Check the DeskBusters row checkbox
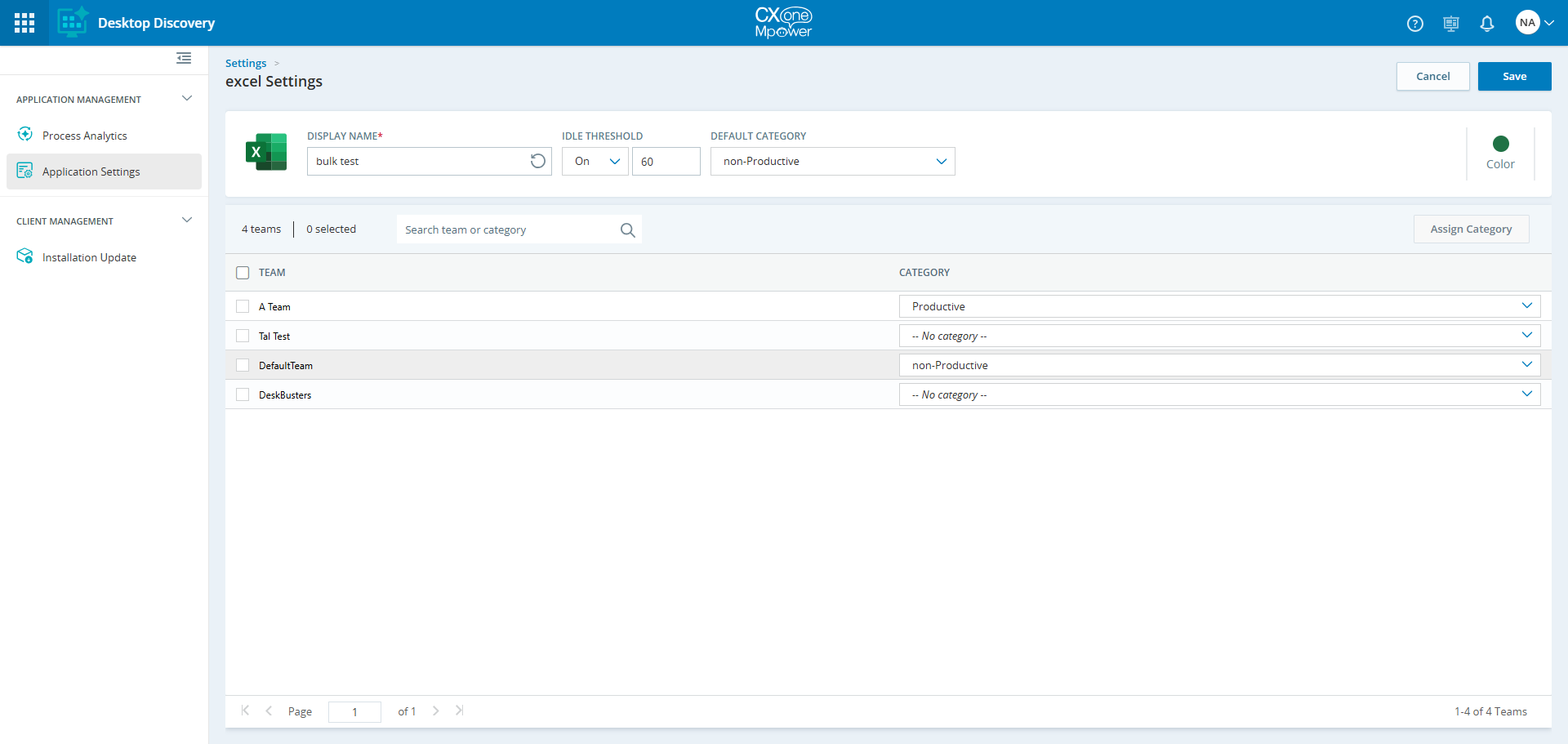 coord(243,394)
